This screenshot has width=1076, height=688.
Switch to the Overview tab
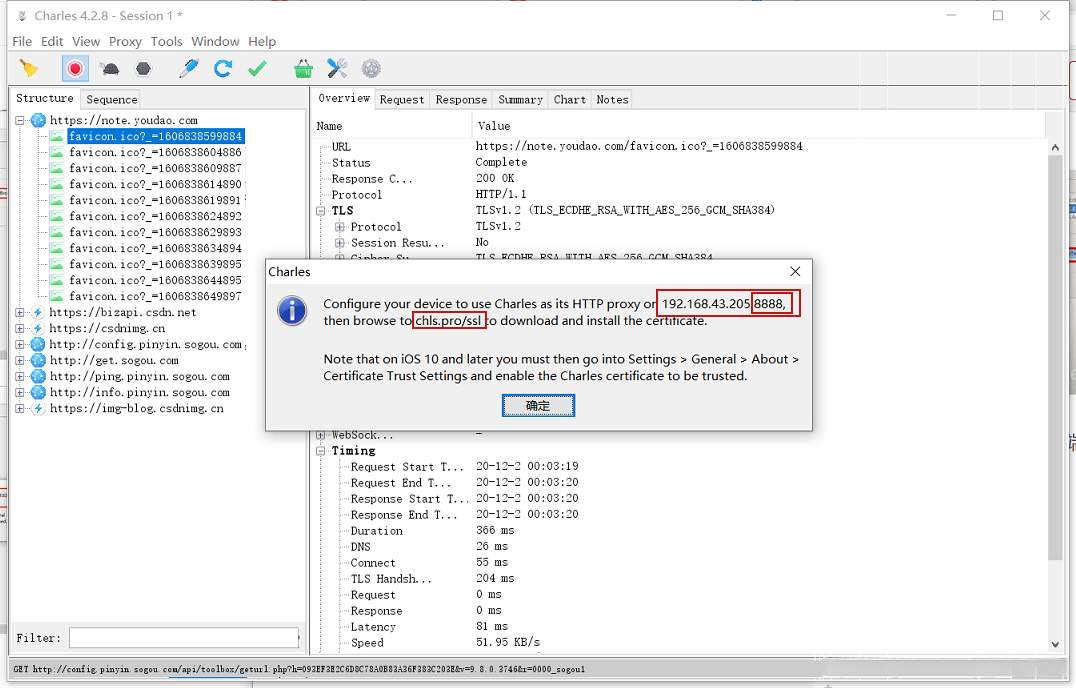pos(344,99)
